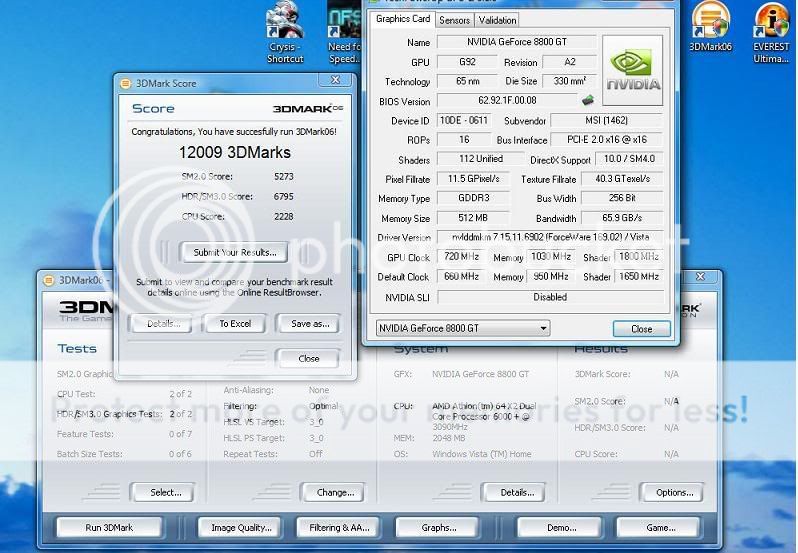The width and height of the screenshot is (798, 553).
Task: Click the 3DMark06 main window title icon
Action: click(x=49, y=280)
